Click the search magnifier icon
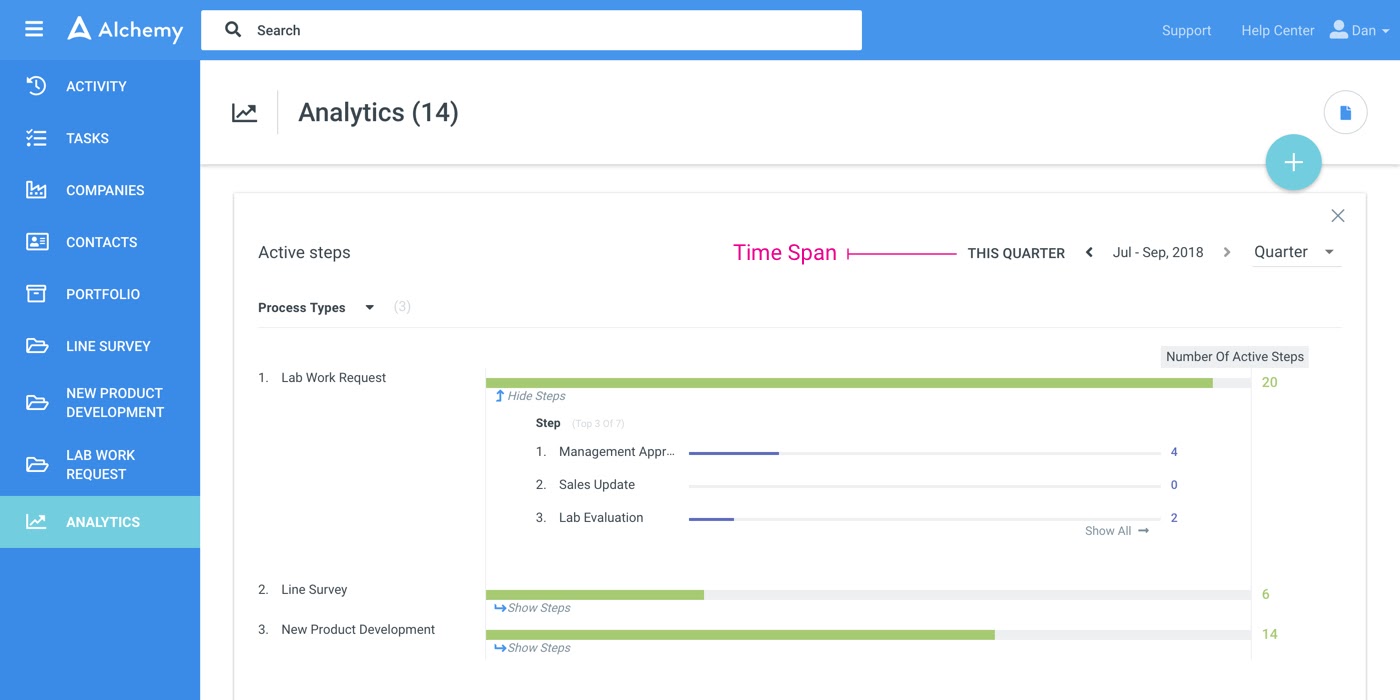Image resolution: width=1400 pixels, height=700 pixels. click(233, 30)
